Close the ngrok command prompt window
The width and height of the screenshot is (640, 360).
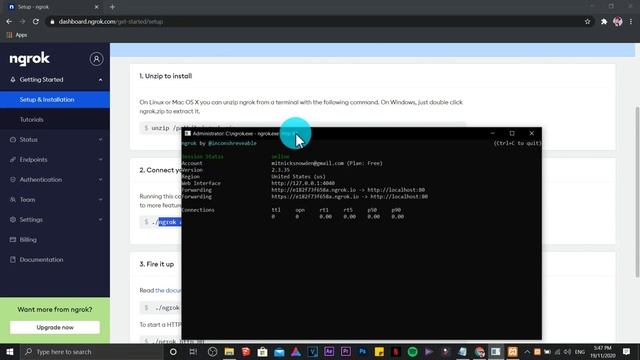(531, 133)
